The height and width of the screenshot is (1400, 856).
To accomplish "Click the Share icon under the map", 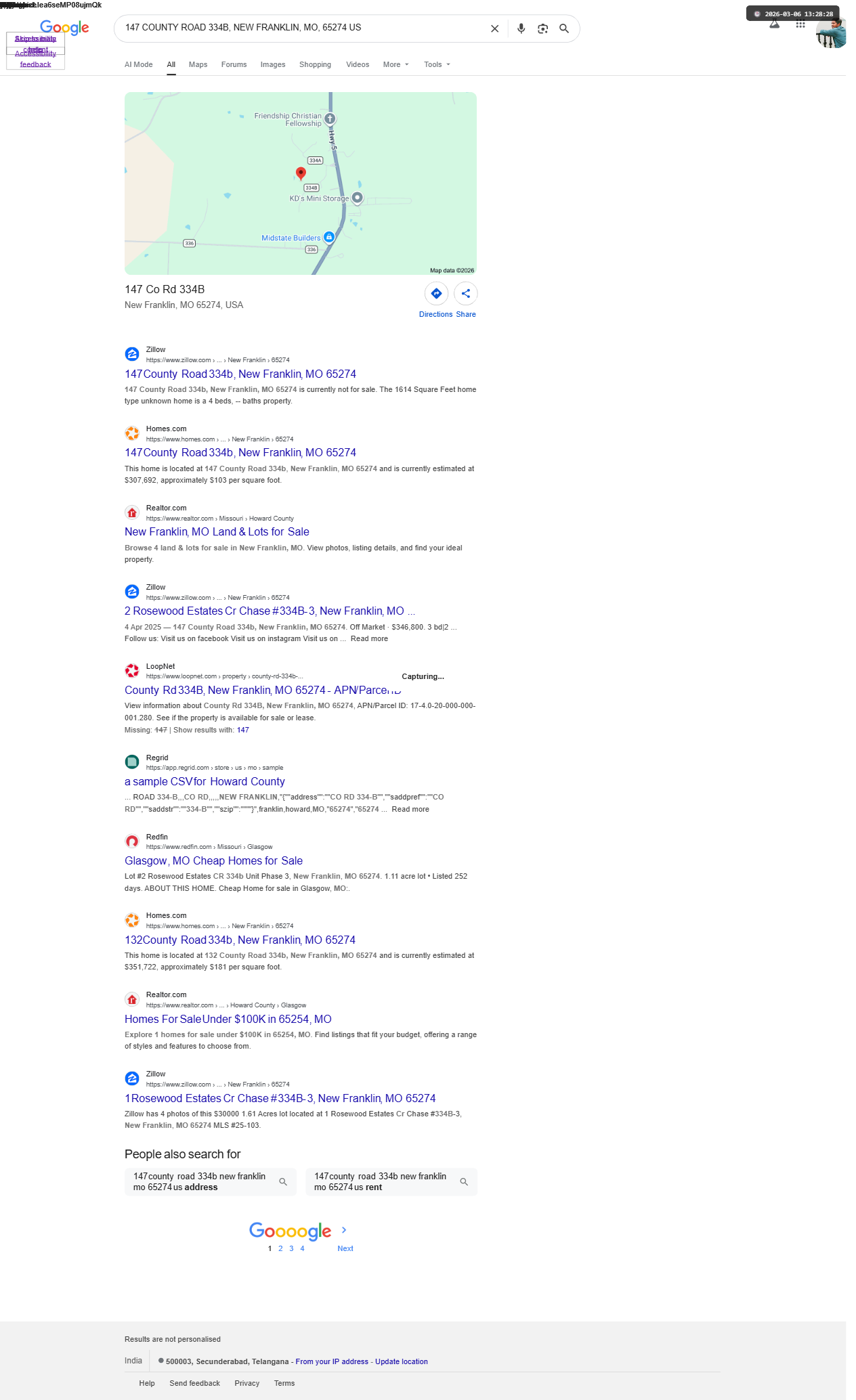I will point(465,293).
